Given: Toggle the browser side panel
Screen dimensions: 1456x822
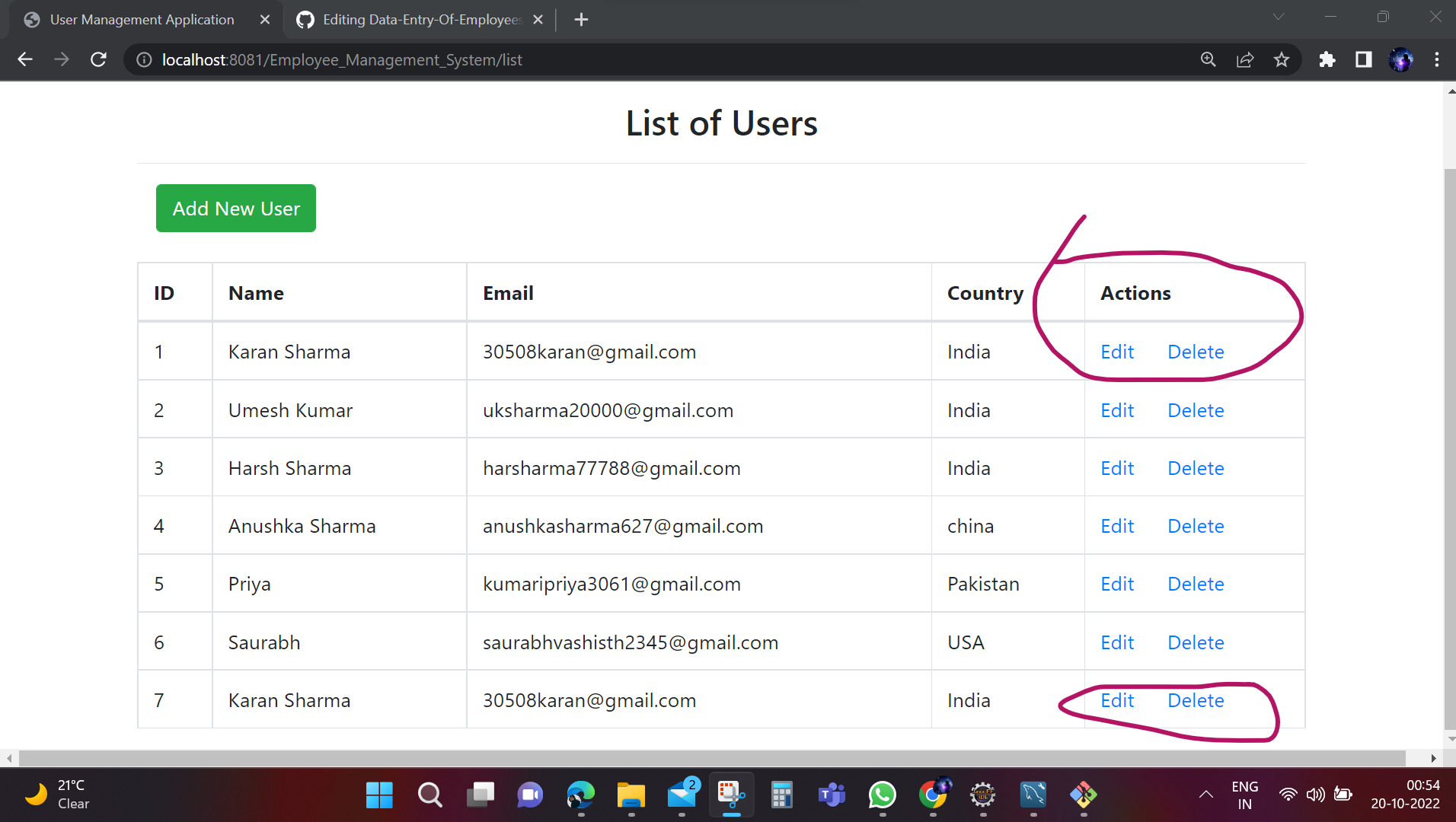Looking at the screenshot, I should [1364, 59].
